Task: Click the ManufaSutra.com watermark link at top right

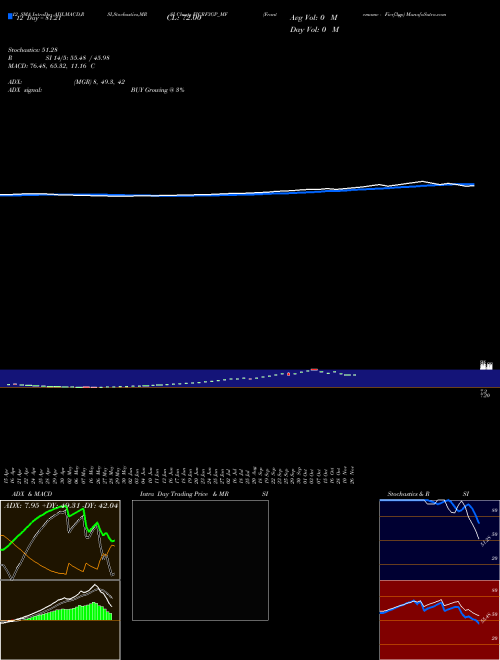Action: click(425, 14)
